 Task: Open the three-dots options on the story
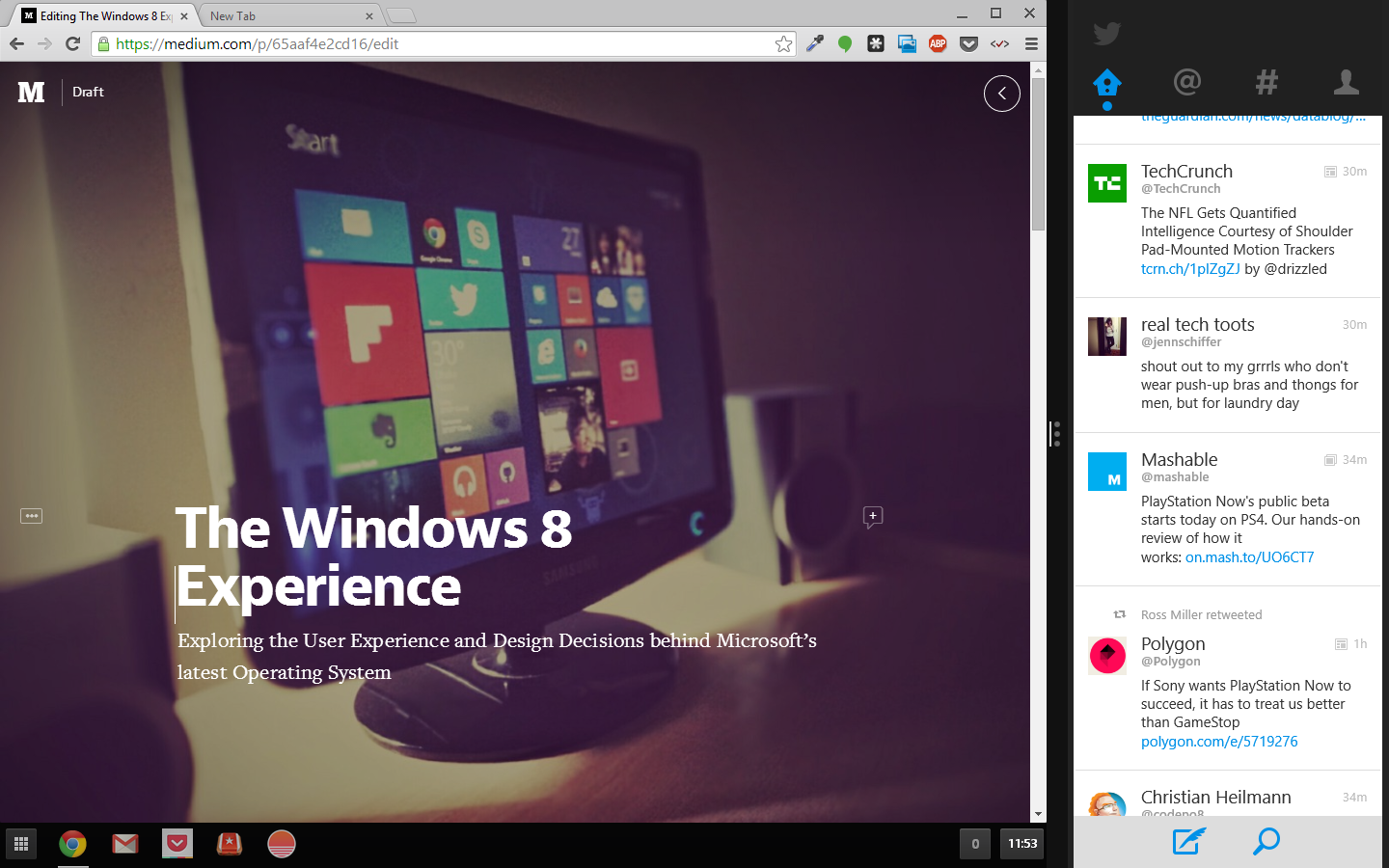[x=31, y=516]
